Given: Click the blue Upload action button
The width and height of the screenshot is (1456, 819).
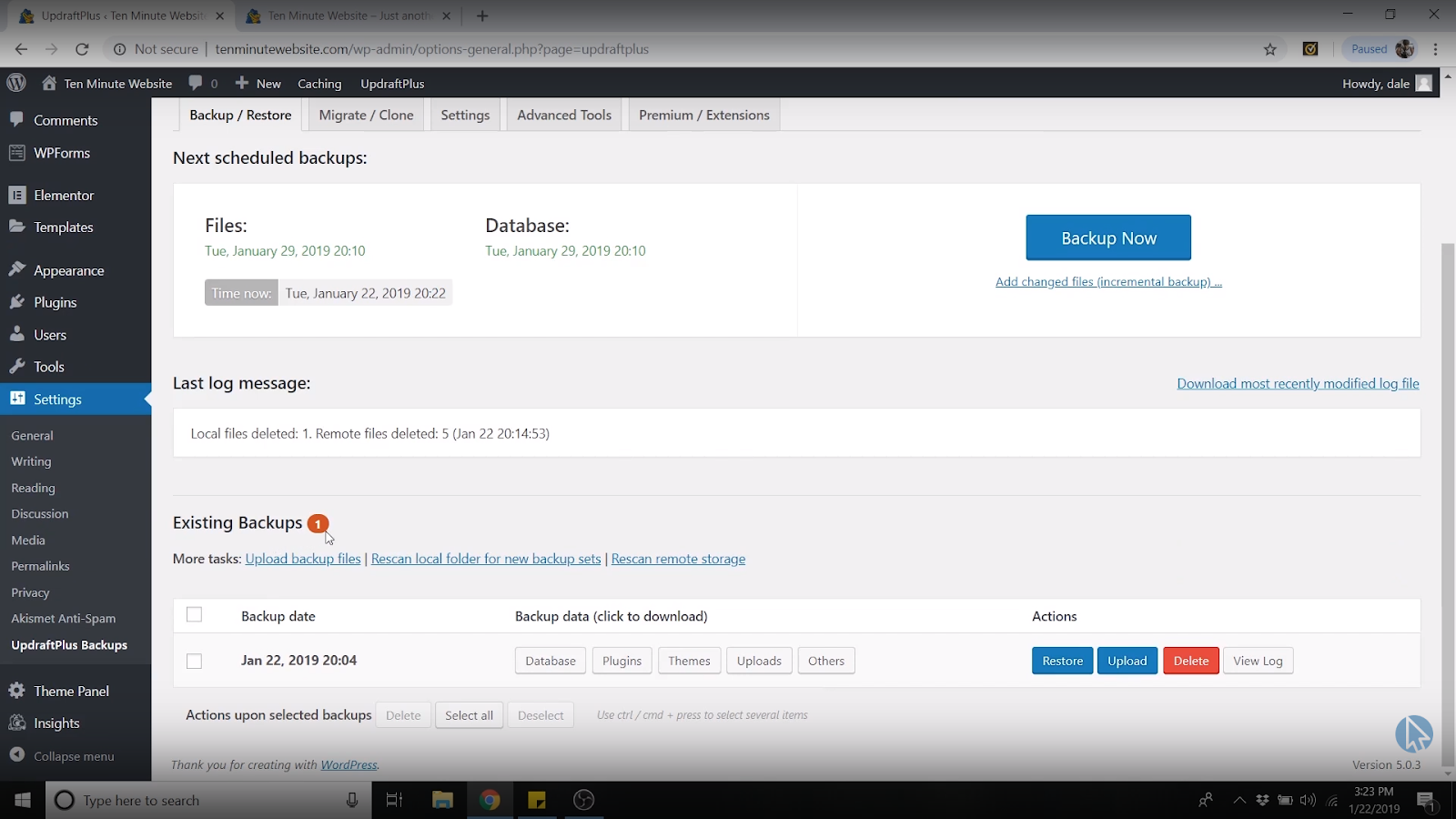Looking at the screenshot, I should tap(1127, 661).
